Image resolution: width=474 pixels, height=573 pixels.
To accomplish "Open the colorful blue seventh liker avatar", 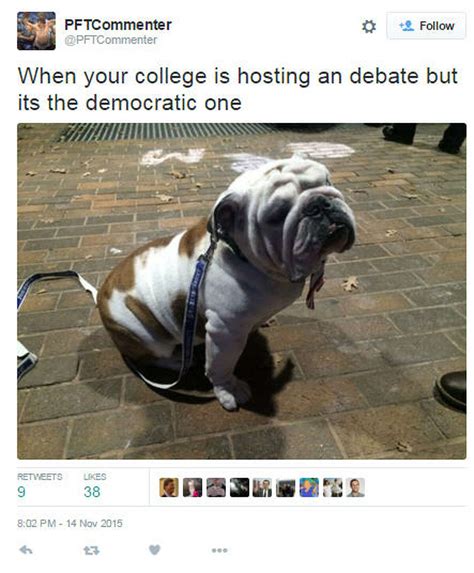I will (x=309, y=487).
